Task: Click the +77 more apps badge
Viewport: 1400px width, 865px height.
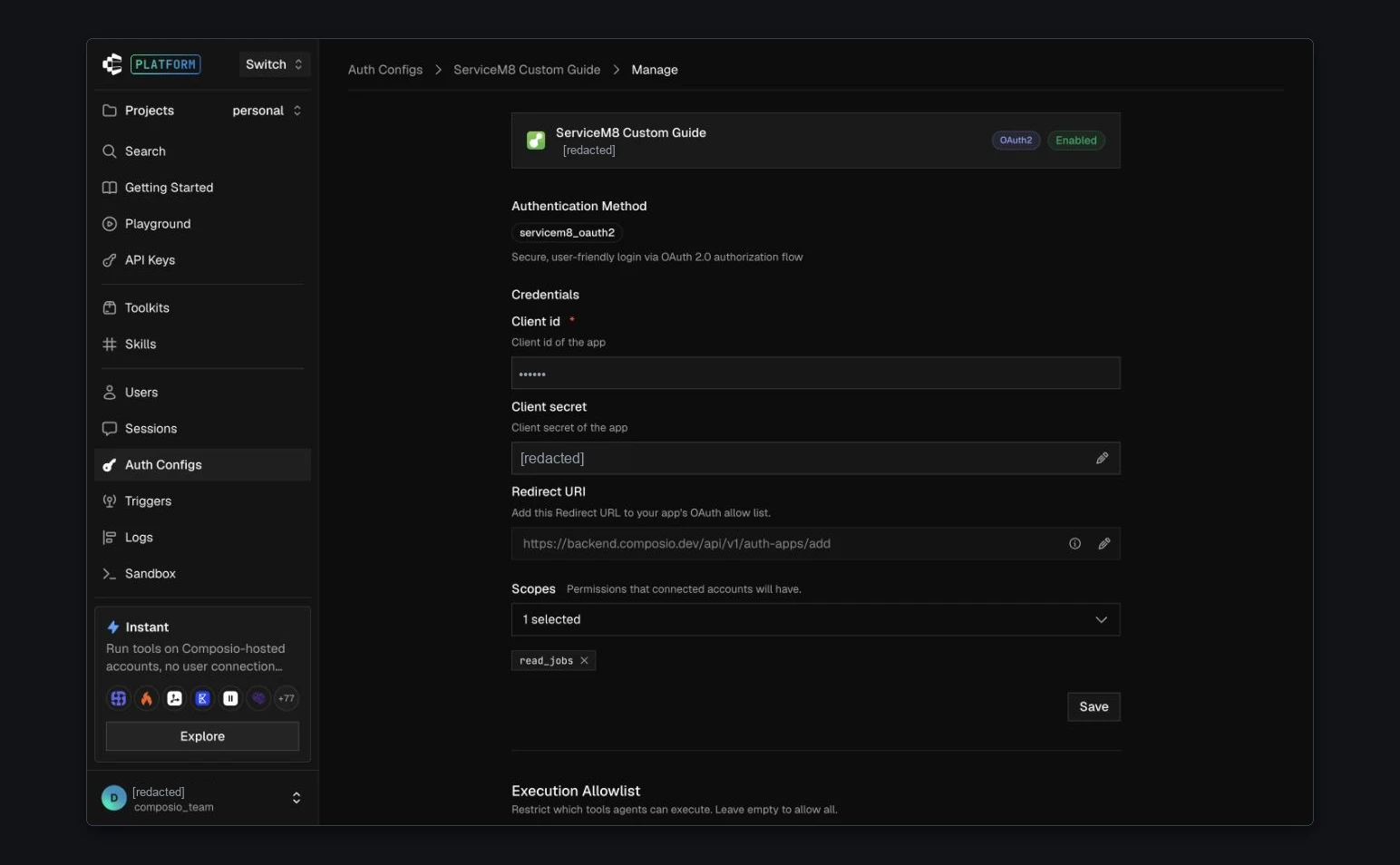Action: pyautogui.click(x=287, y=698)
